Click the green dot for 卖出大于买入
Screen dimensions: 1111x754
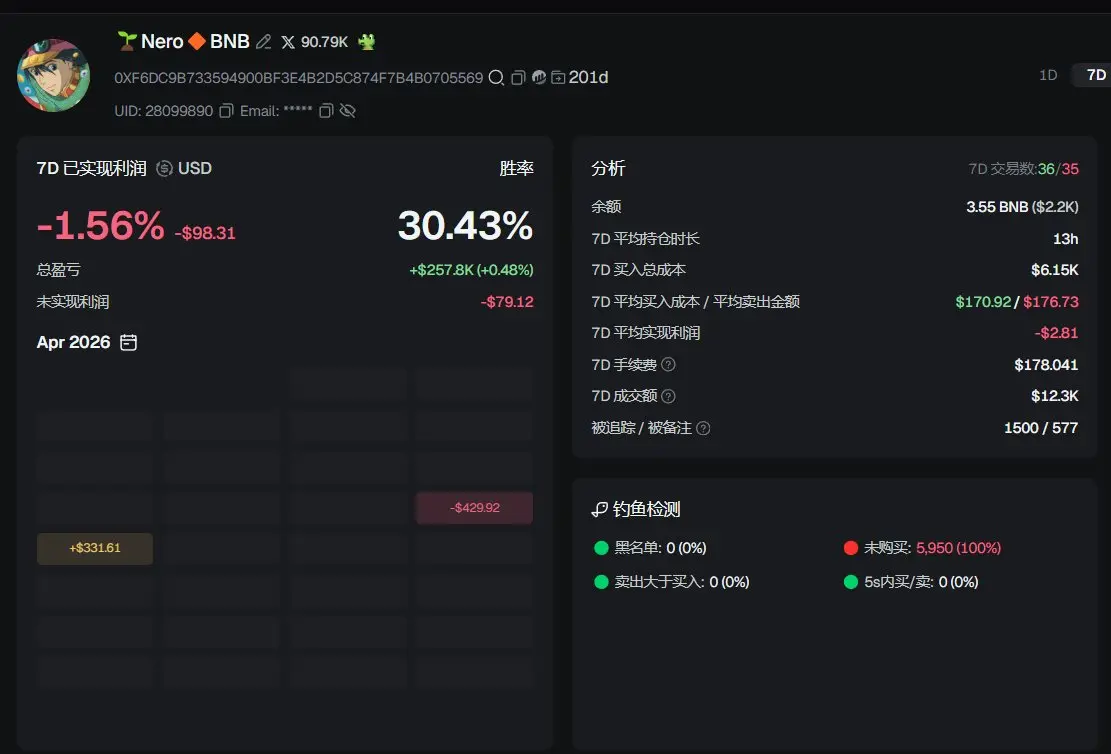tap(602, 582)
